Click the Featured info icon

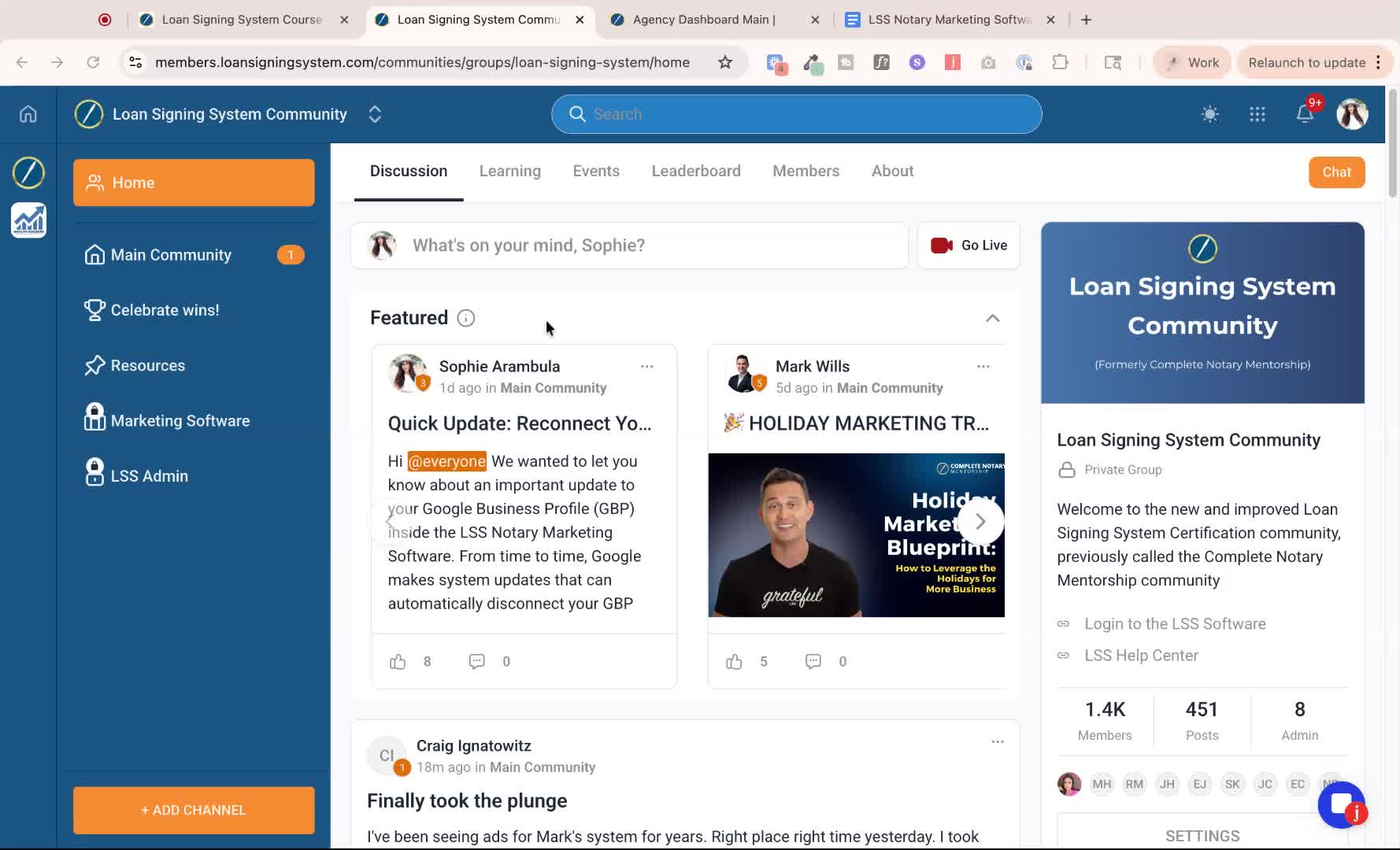pos(466,318)
